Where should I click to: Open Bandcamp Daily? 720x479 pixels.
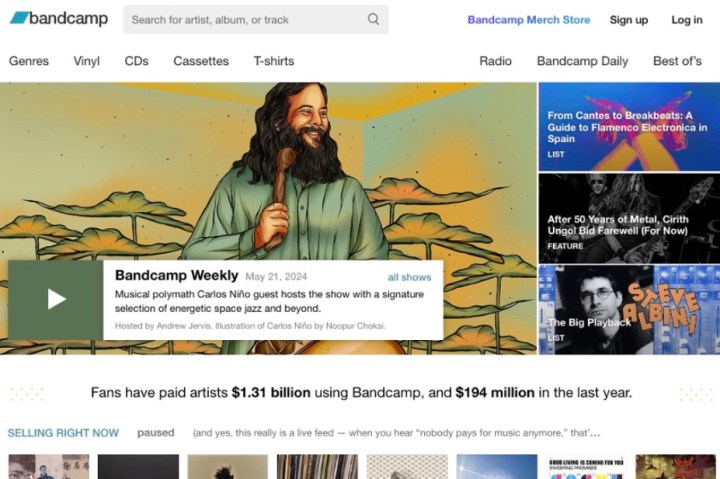pos(582,61)
